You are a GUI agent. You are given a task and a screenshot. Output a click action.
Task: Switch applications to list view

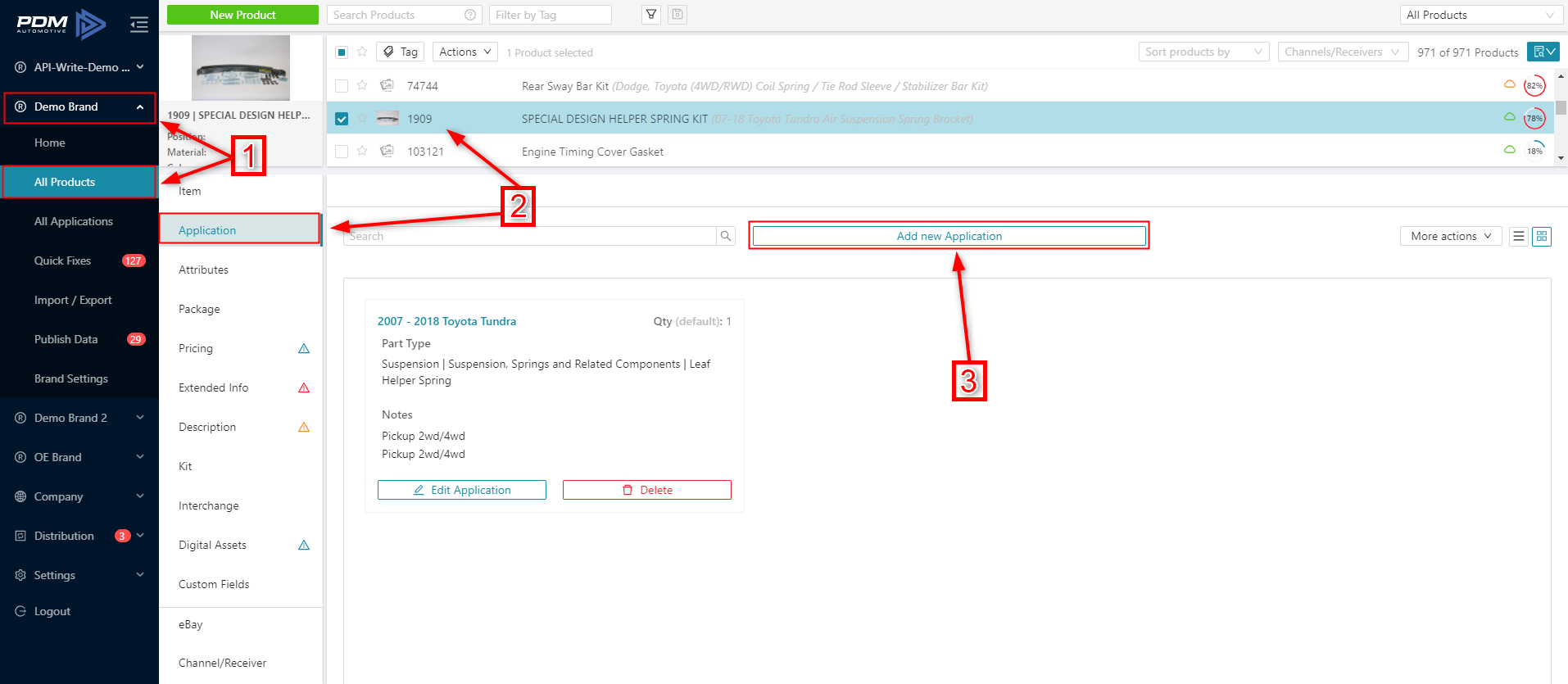point(1519,236)
